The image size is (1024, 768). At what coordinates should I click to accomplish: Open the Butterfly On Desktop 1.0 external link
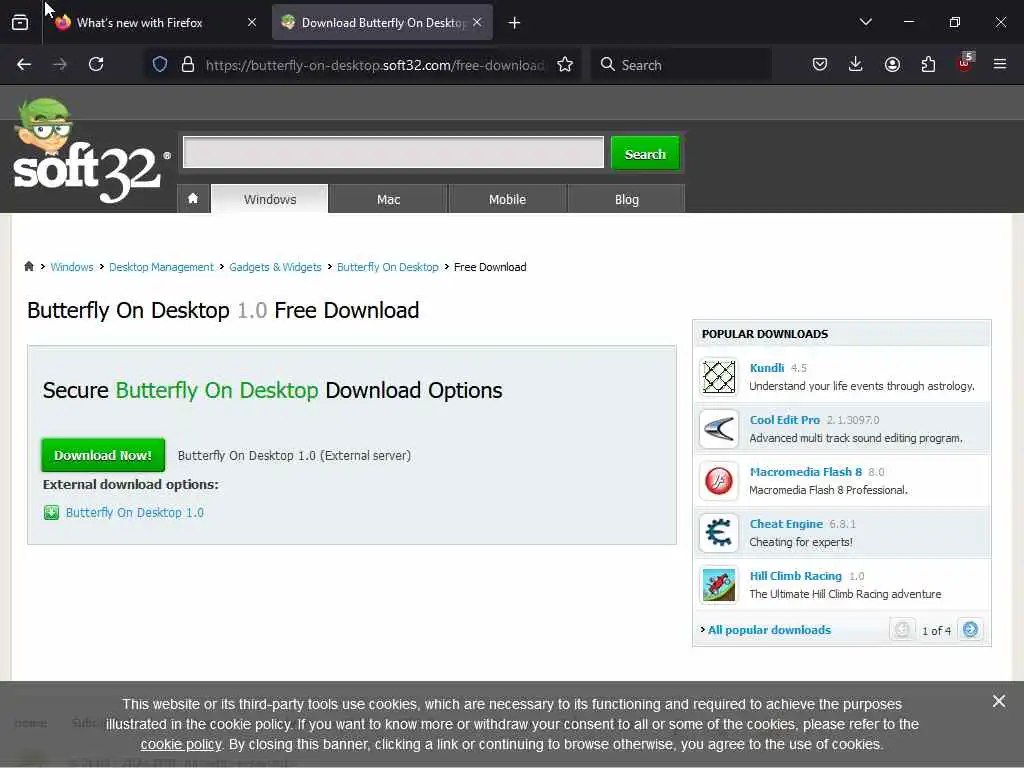tap(135, 513)
